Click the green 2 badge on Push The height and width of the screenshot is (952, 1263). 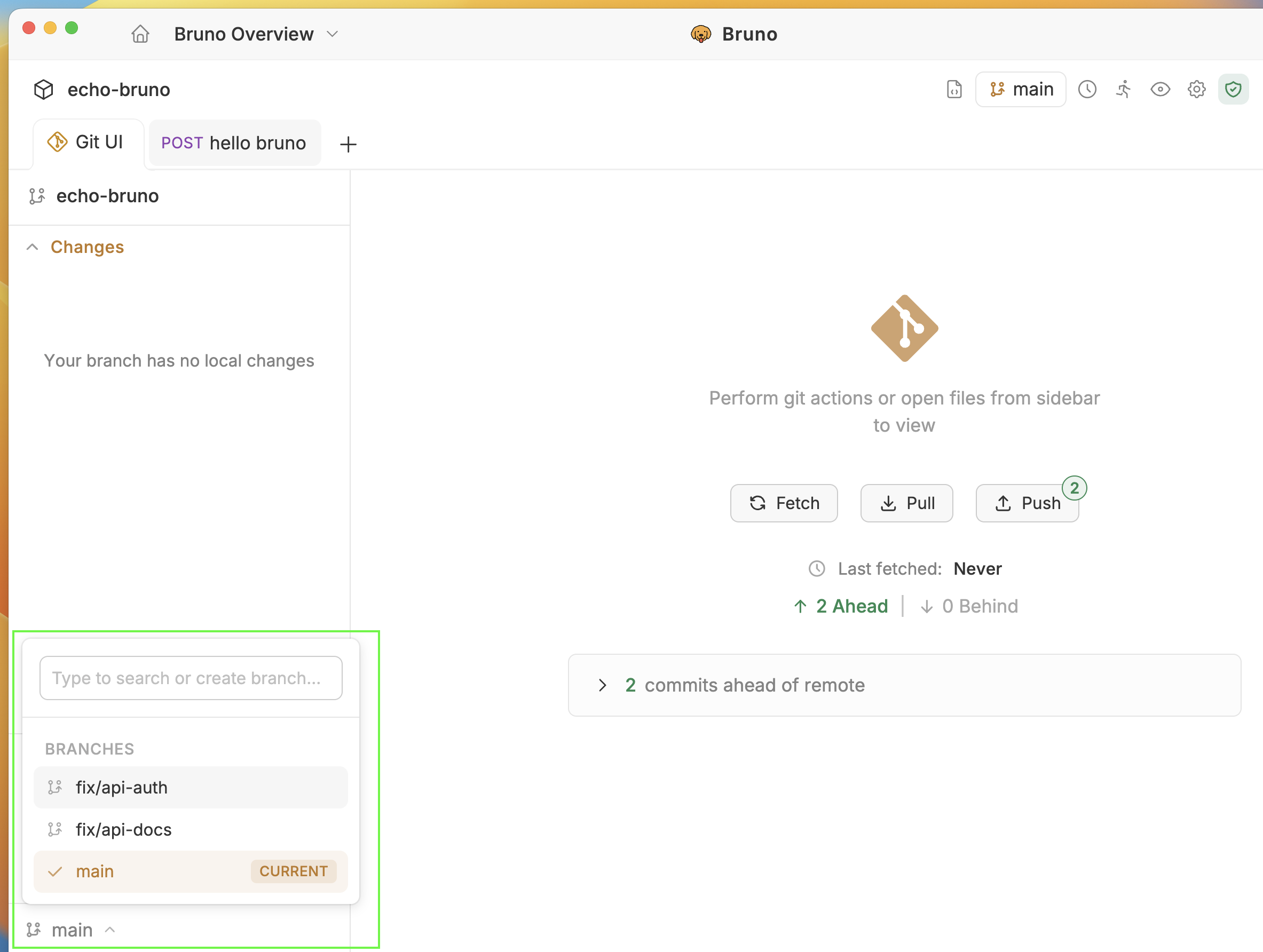(1075, 487)
